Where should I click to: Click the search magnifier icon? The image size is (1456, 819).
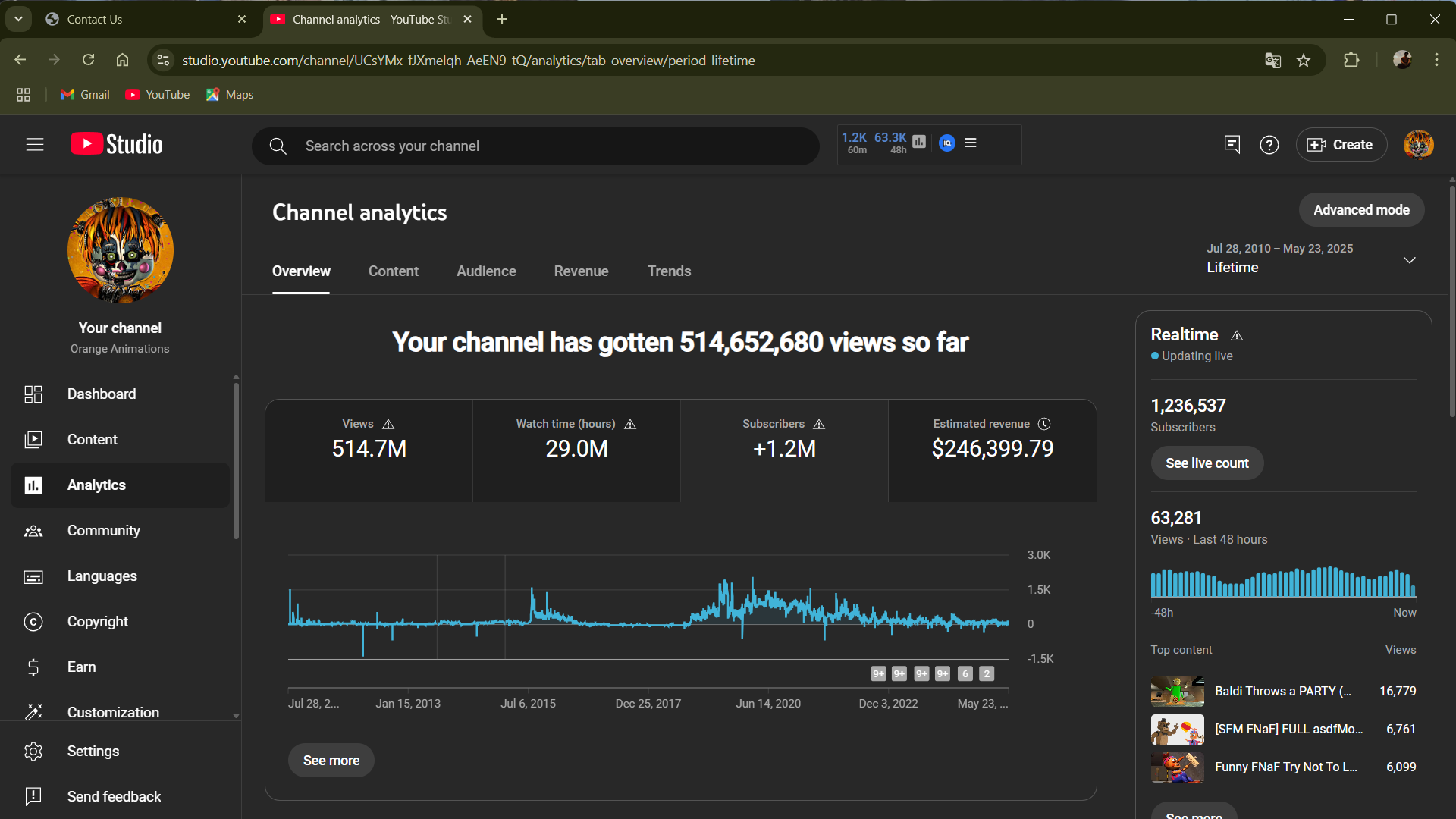pos(278,146)
